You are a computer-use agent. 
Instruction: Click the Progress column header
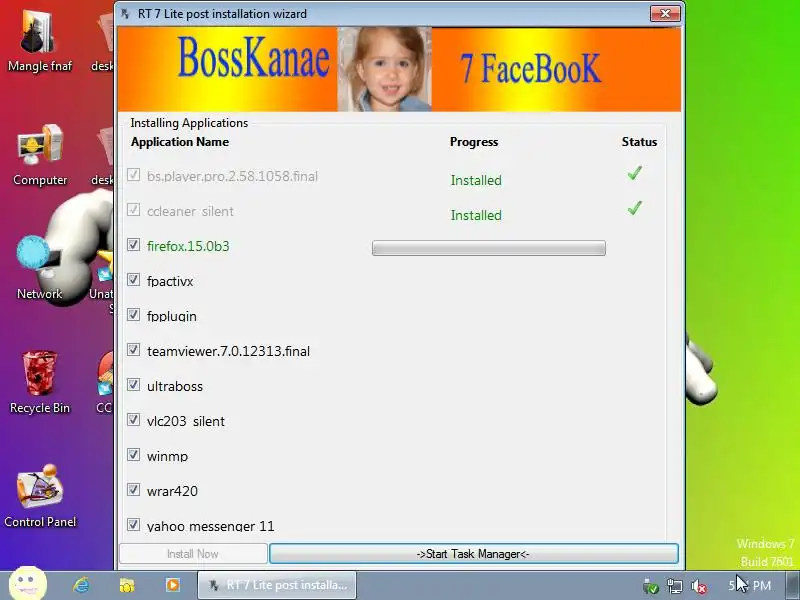click(x=474, y=142)
